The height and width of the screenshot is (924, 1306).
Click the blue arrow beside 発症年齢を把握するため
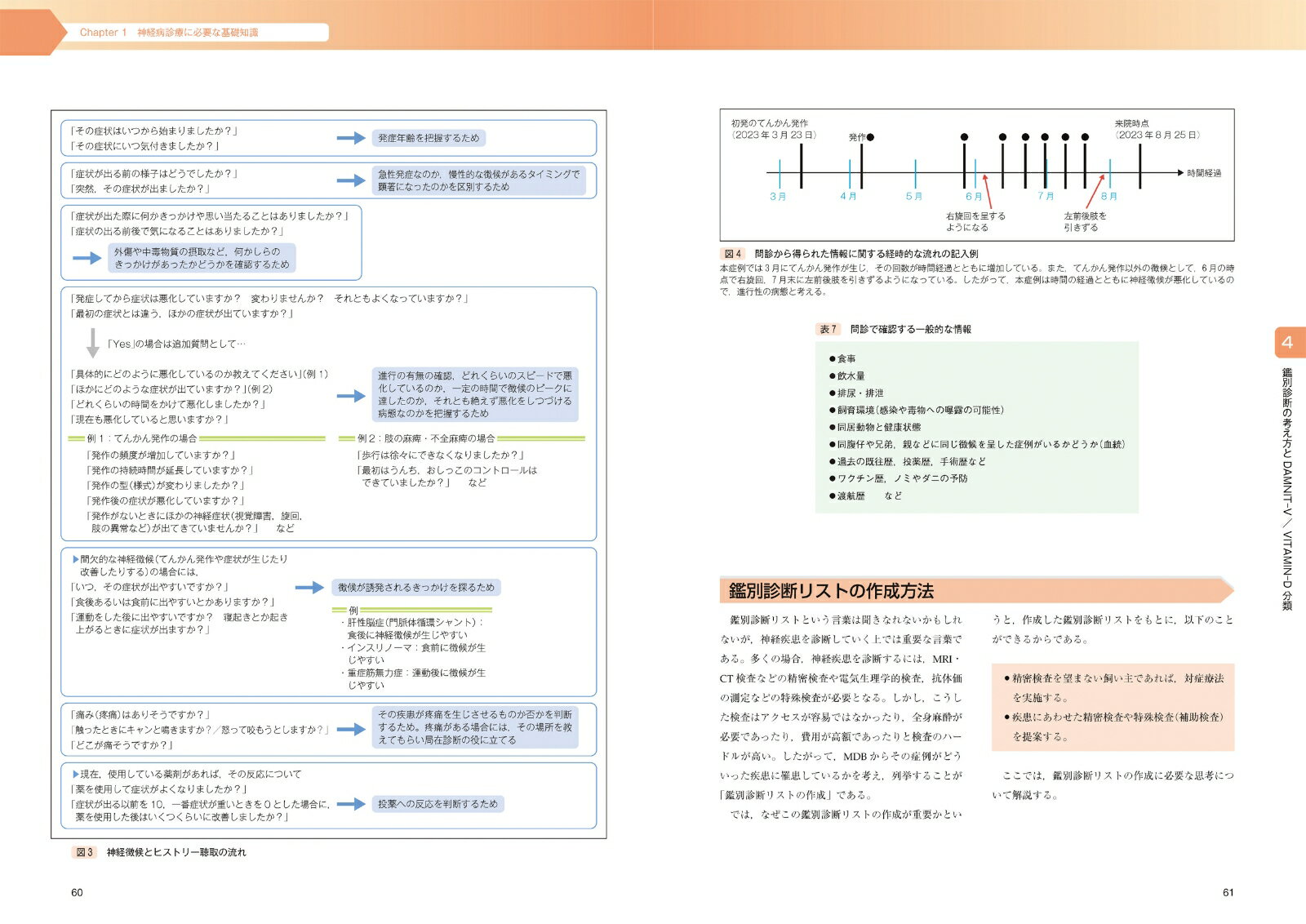coord(351,139)
